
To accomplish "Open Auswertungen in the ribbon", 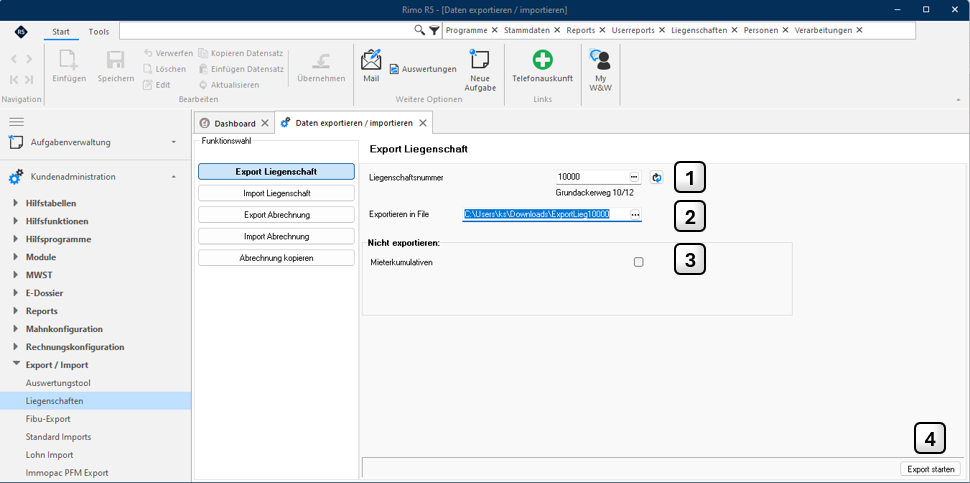I will [x=423, y=69].
